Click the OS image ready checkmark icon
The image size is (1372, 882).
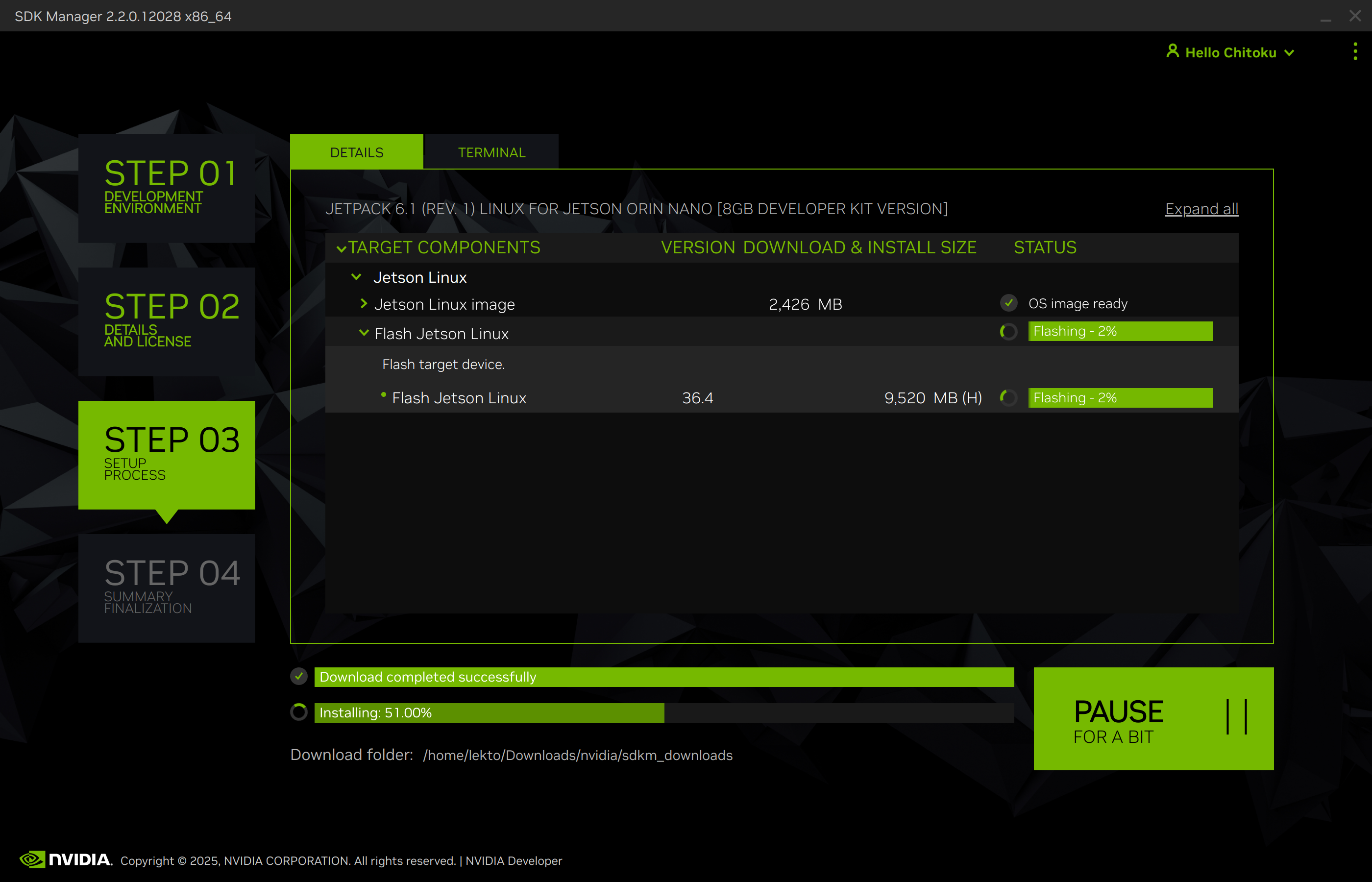[x=1008, y=303]
